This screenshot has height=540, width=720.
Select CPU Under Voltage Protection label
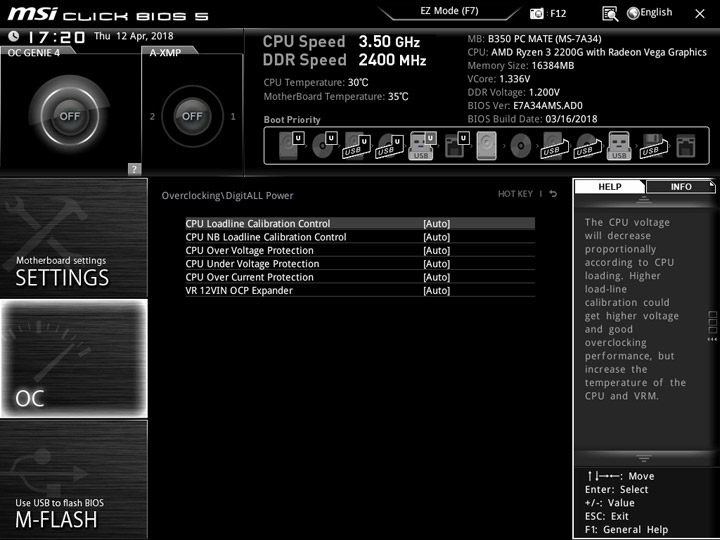click(252, 264)
